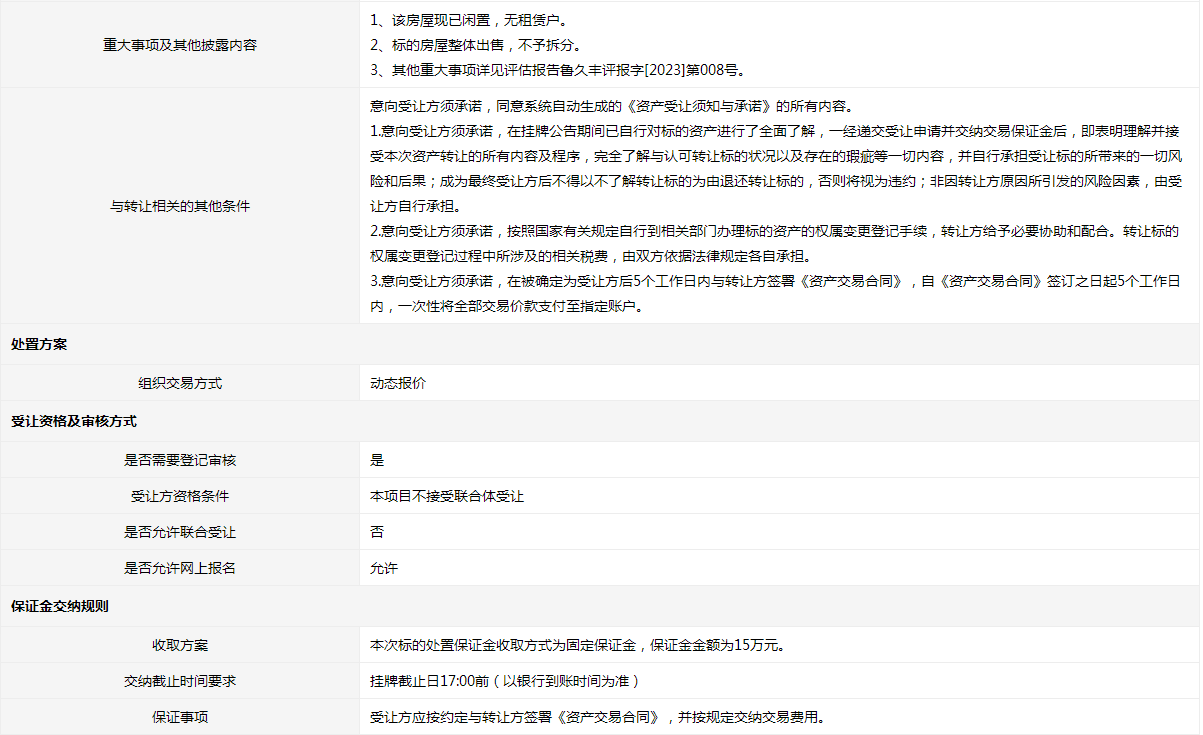Screen dimensions: 1203x735
Task: Click the 是否需要登记审核 label
Action: (180, 460)
